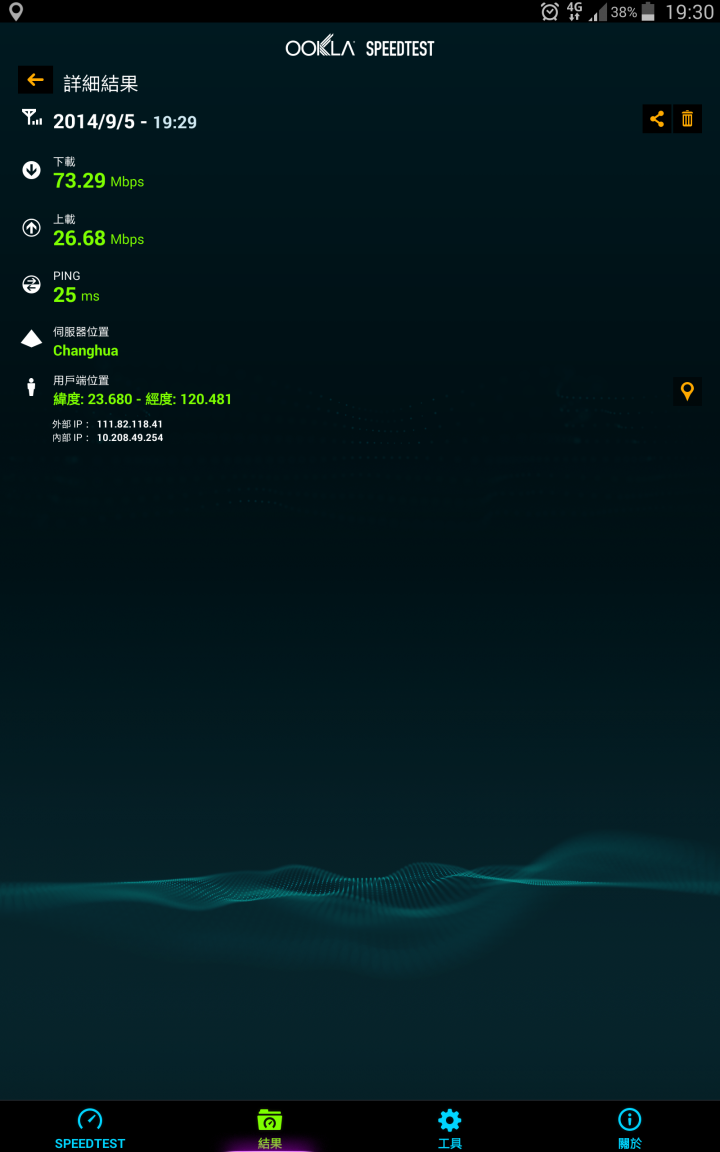
Task: Tap the 2014/9/5 test date heading
Action: 94,121
